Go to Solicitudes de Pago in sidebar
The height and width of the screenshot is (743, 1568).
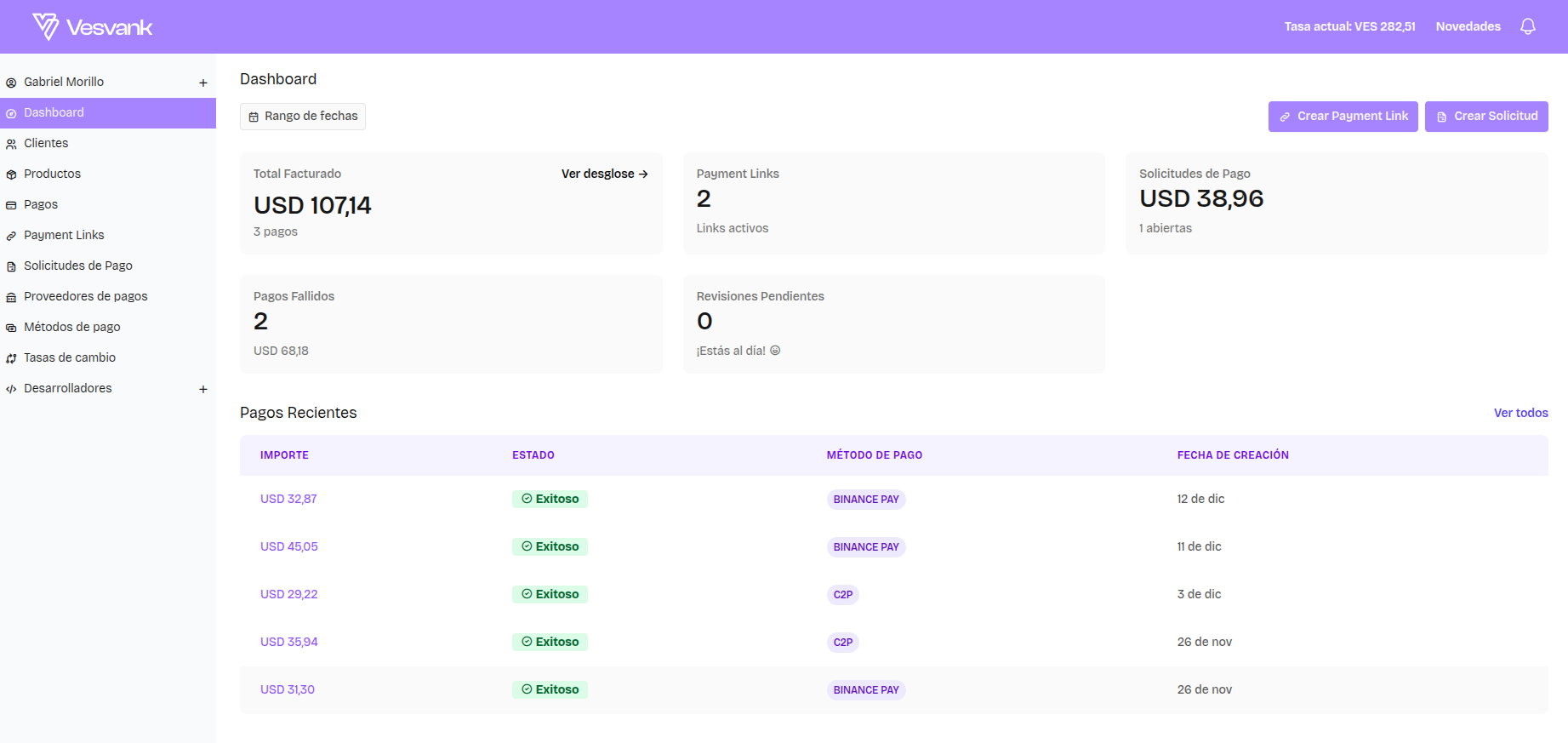[x=108, y=266]
